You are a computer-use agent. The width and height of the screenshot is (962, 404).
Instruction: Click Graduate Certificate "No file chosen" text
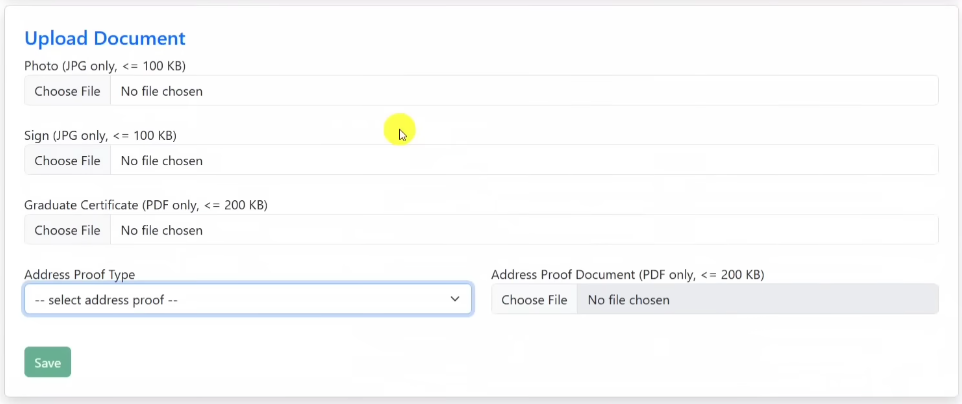pos(161,230)
